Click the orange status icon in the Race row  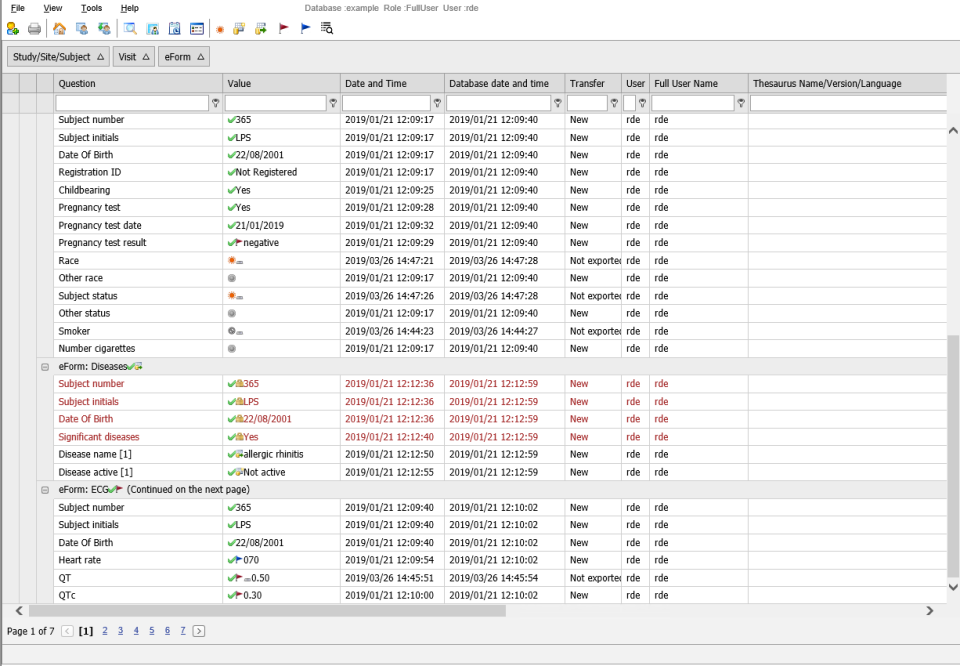tap(232, 260)
